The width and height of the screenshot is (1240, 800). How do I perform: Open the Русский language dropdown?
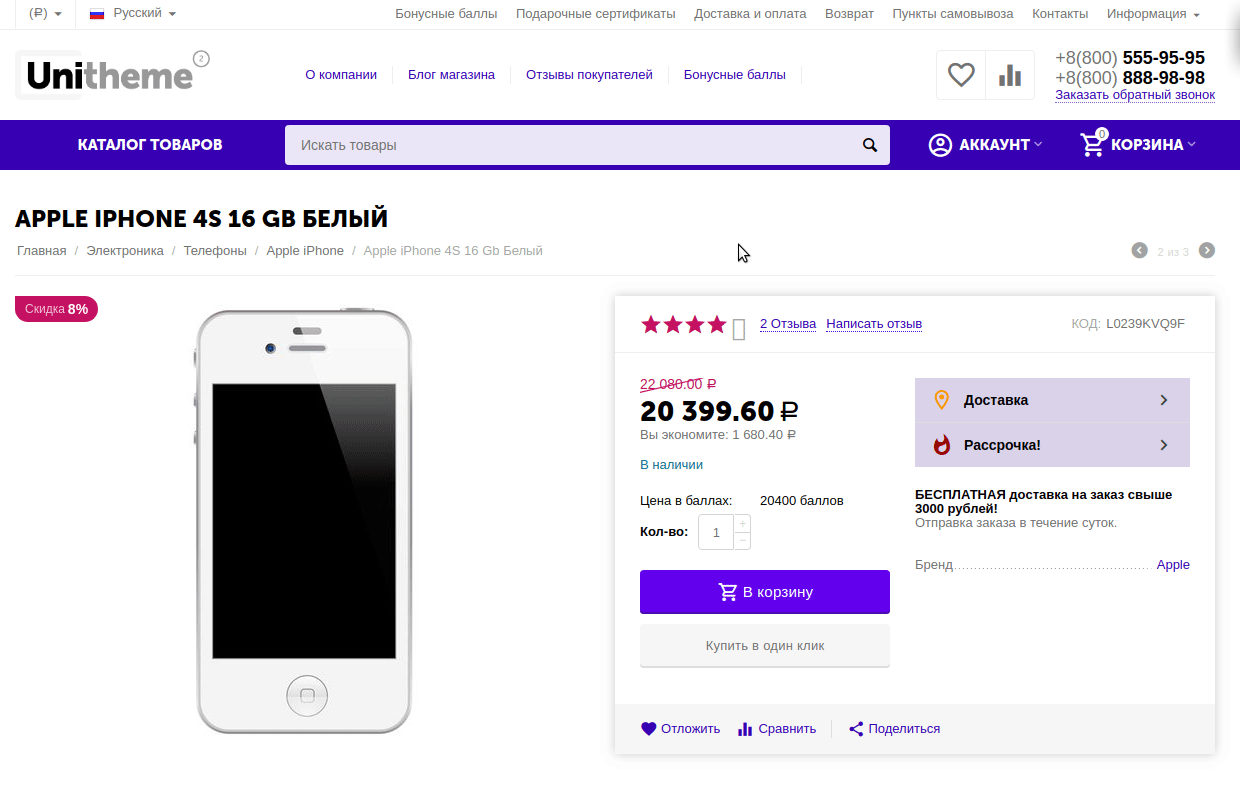133,14
